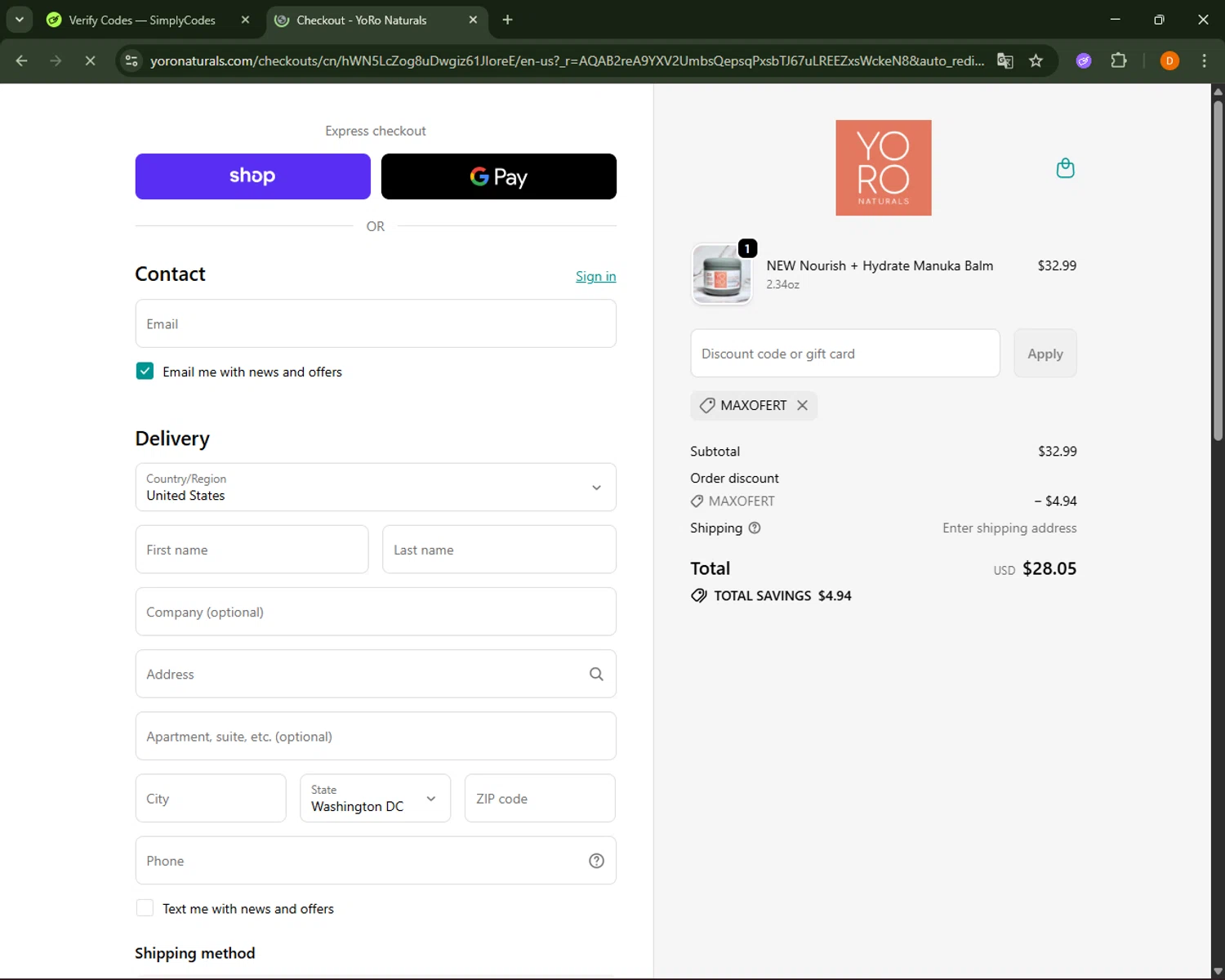Click the purple SimplyCodes extension icon
Viewport: 1225px width, 980px height.
(1084, 60)
